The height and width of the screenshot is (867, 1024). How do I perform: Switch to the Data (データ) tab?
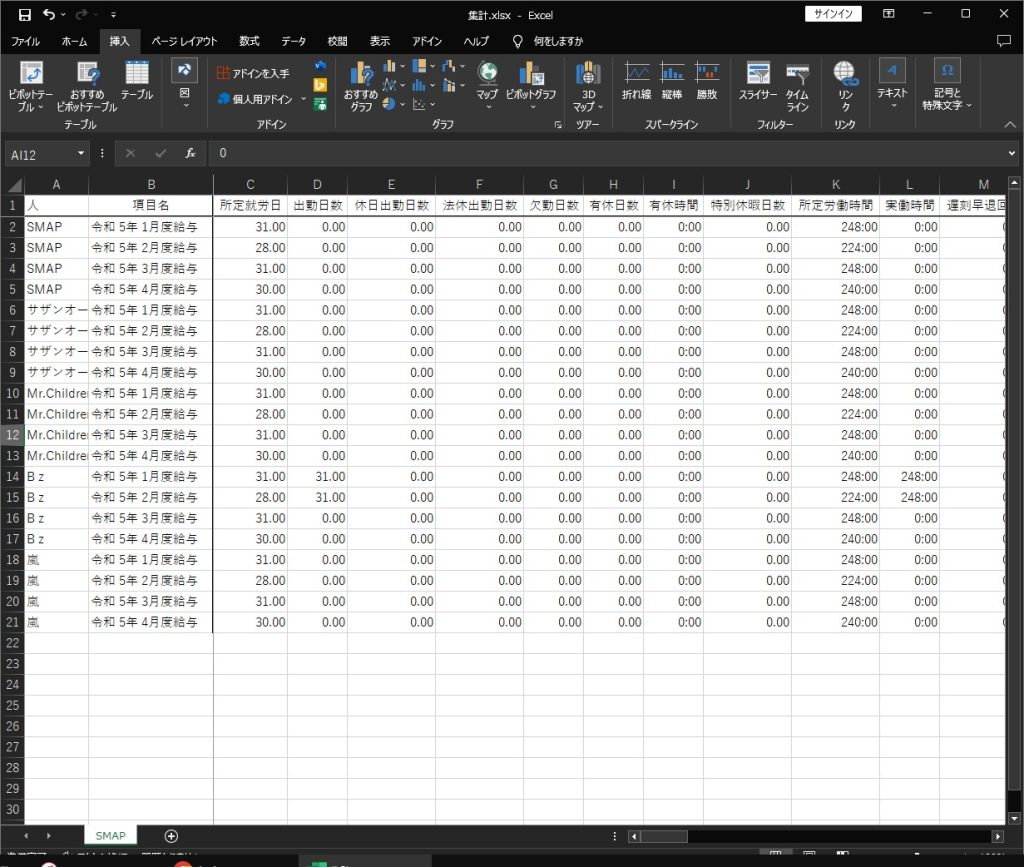(293, 41)
